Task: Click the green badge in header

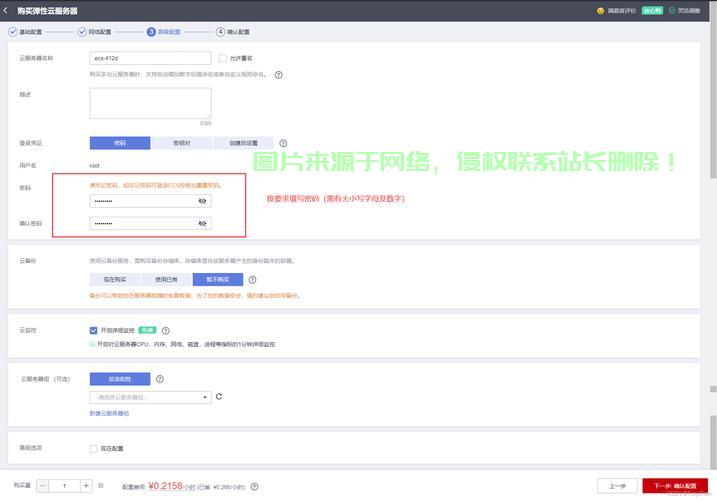Action: (652, 11)
